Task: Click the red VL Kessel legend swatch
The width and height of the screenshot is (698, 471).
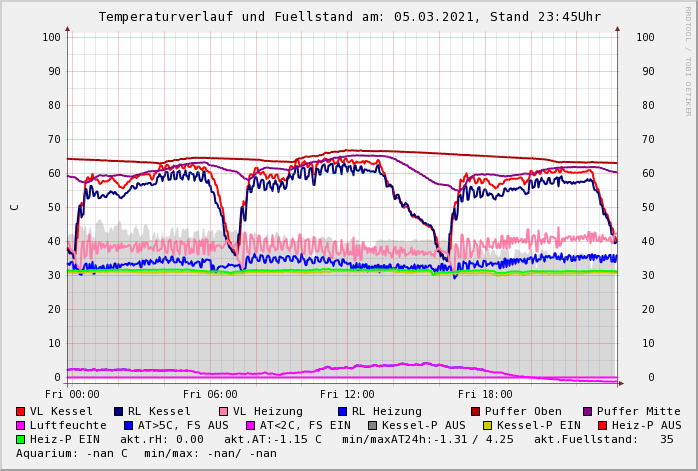Action: click(20, 411)
